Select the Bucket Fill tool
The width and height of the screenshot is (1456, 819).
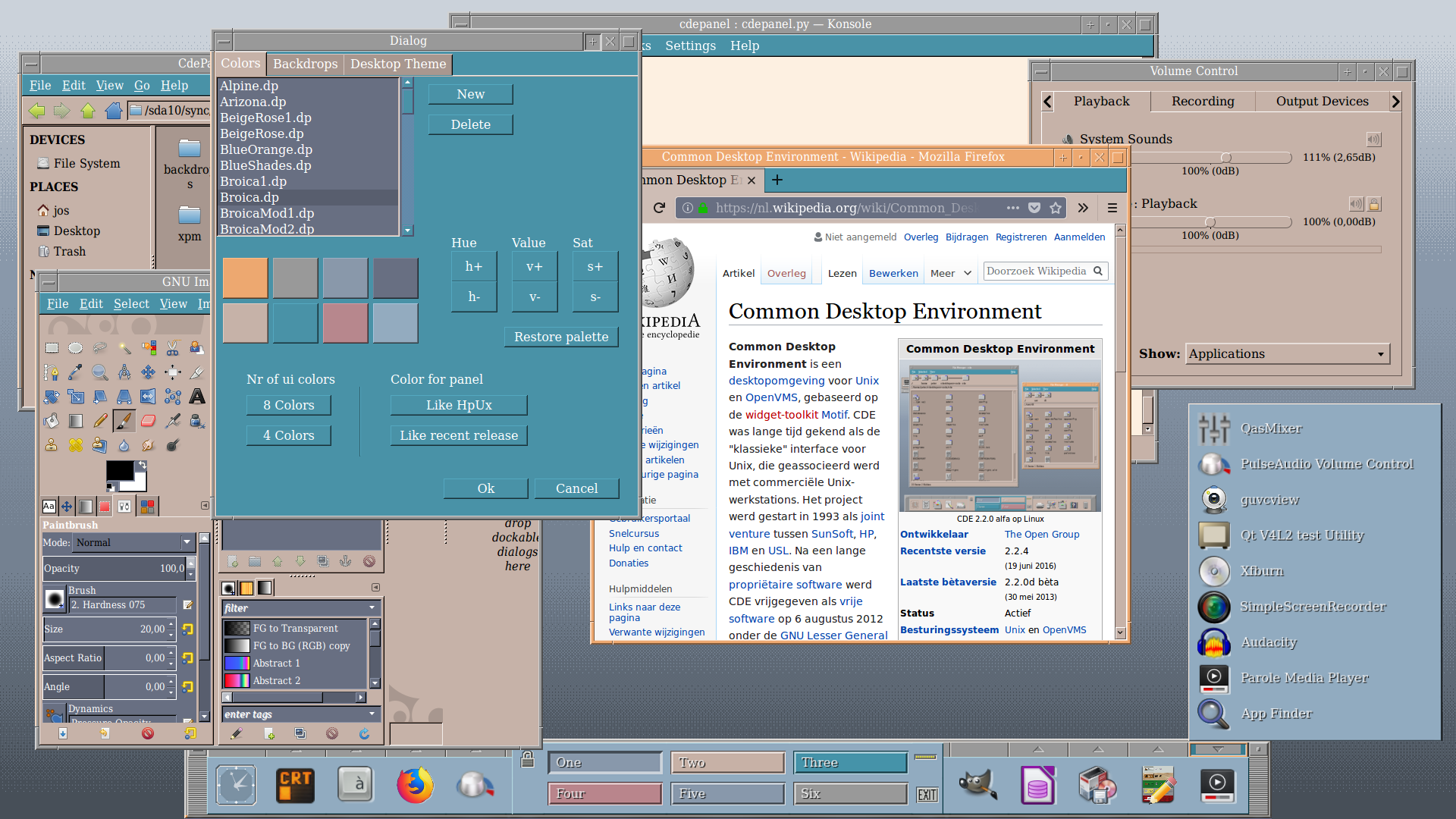pos(52,421)
